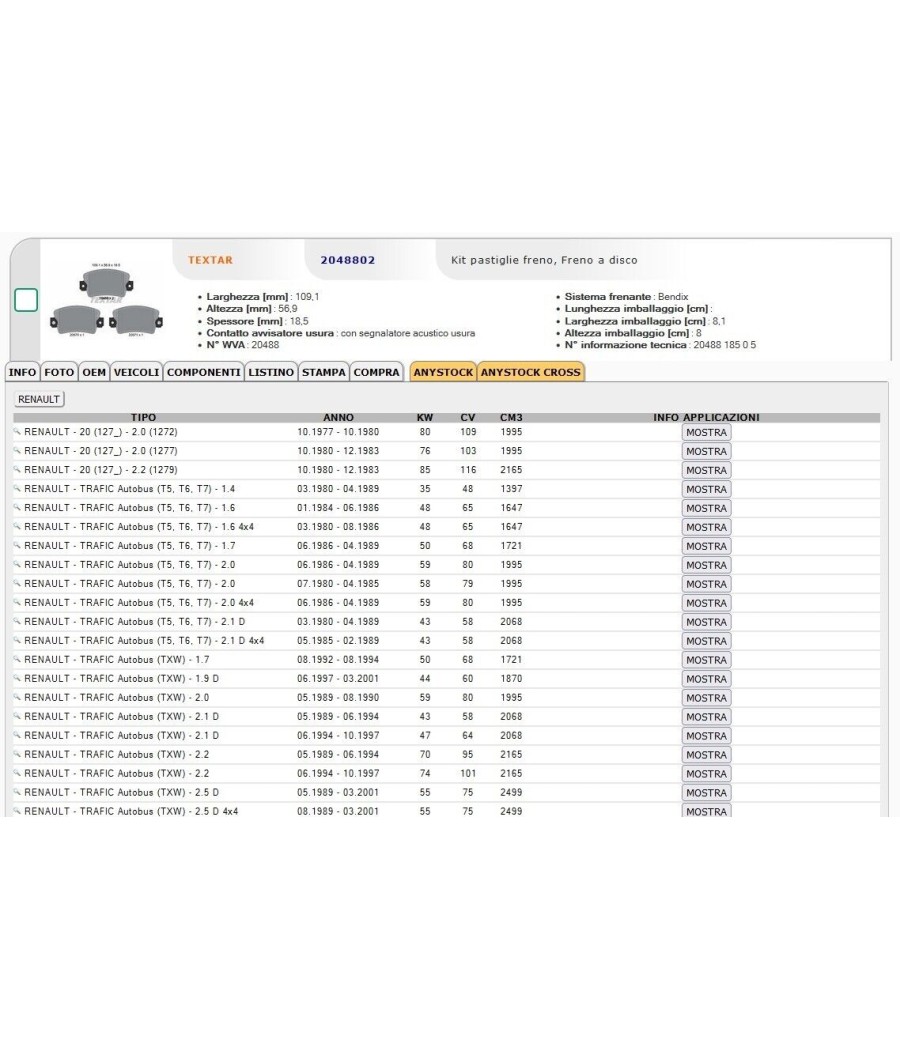Click the KW column header
900x1050 pixels.
pyautogui.click(x=425, y=417)
